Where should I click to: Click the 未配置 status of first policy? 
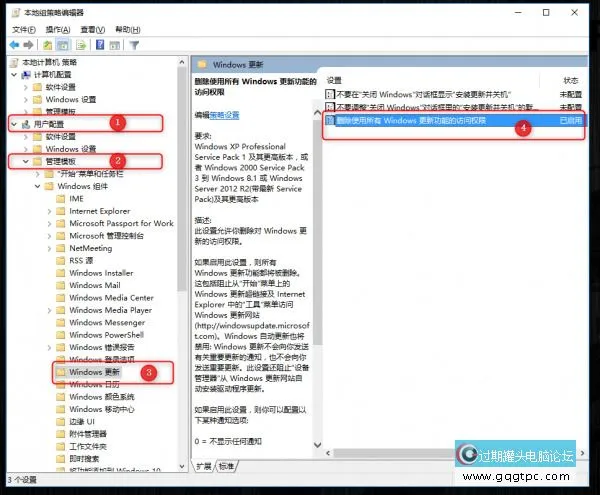click(570, 94)
